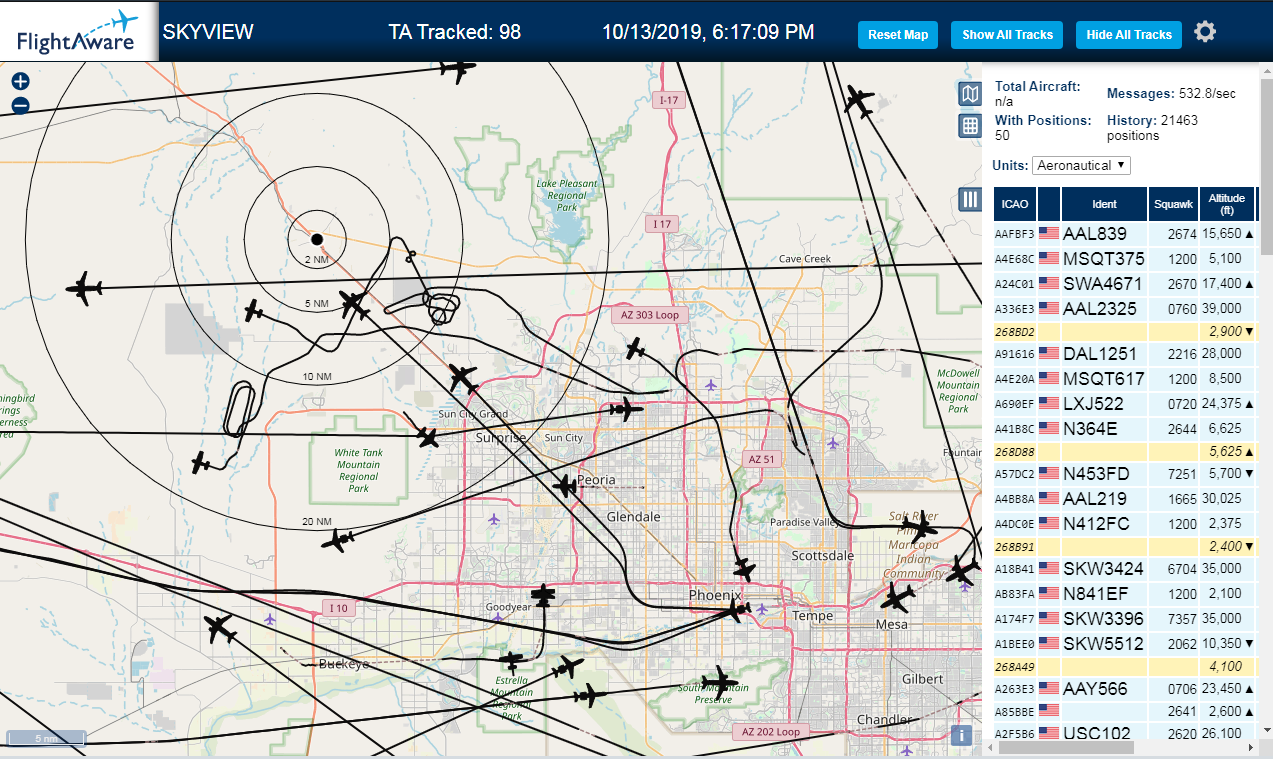
Task: Open the settings gear icon
Action: point(1205,32)
